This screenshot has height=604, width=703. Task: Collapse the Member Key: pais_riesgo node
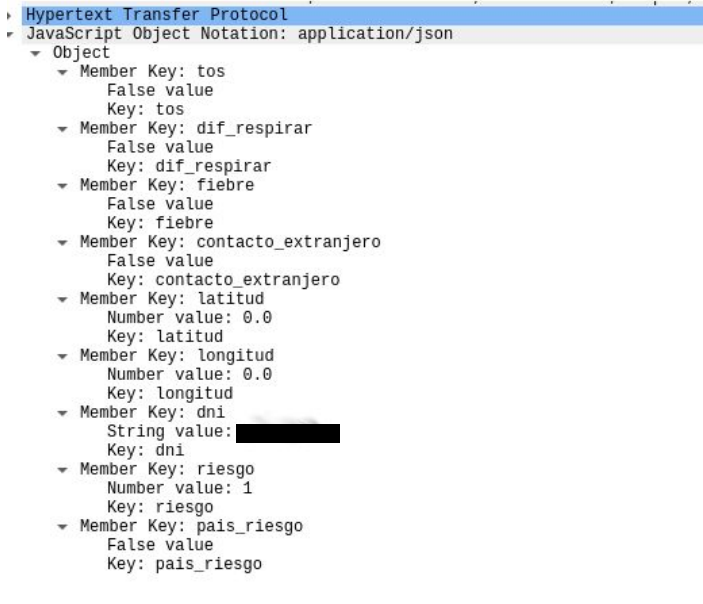pos(62,527)
